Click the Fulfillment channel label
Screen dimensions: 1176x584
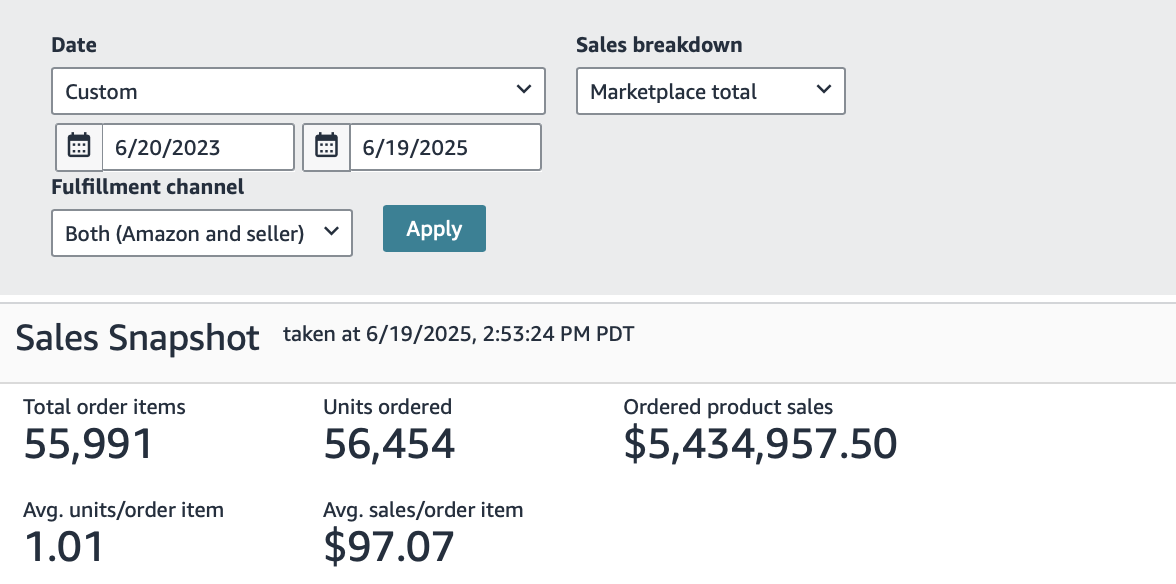(148, 187)
